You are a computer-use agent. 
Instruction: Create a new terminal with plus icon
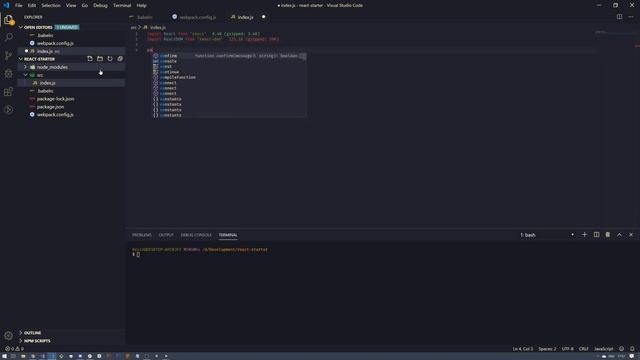click(584, 235)
